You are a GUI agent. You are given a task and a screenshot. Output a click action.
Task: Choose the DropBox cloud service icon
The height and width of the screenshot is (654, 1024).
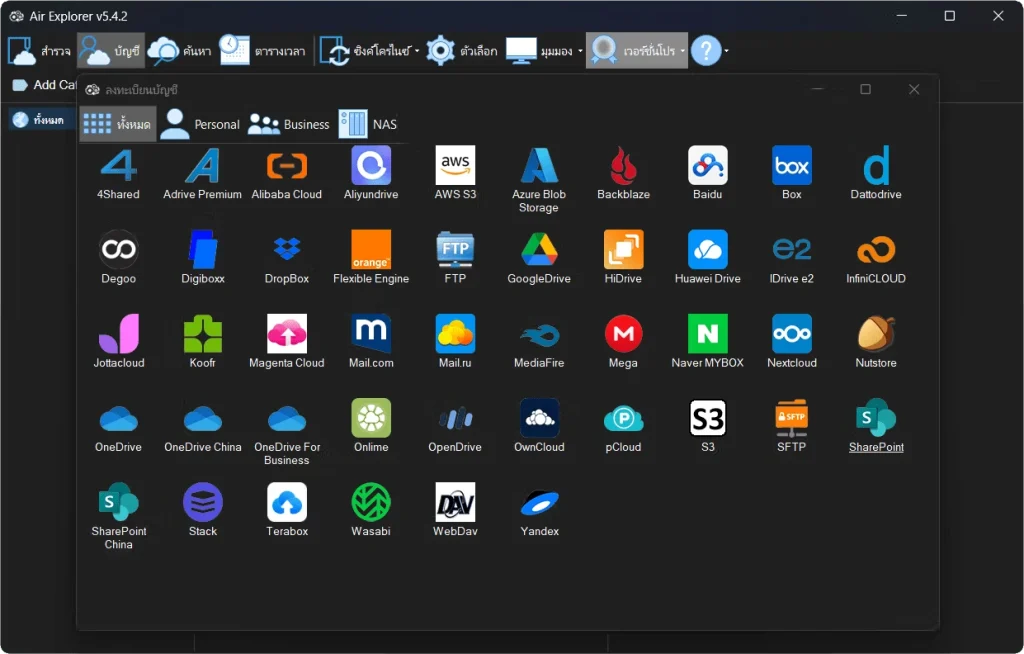[287, 250]
